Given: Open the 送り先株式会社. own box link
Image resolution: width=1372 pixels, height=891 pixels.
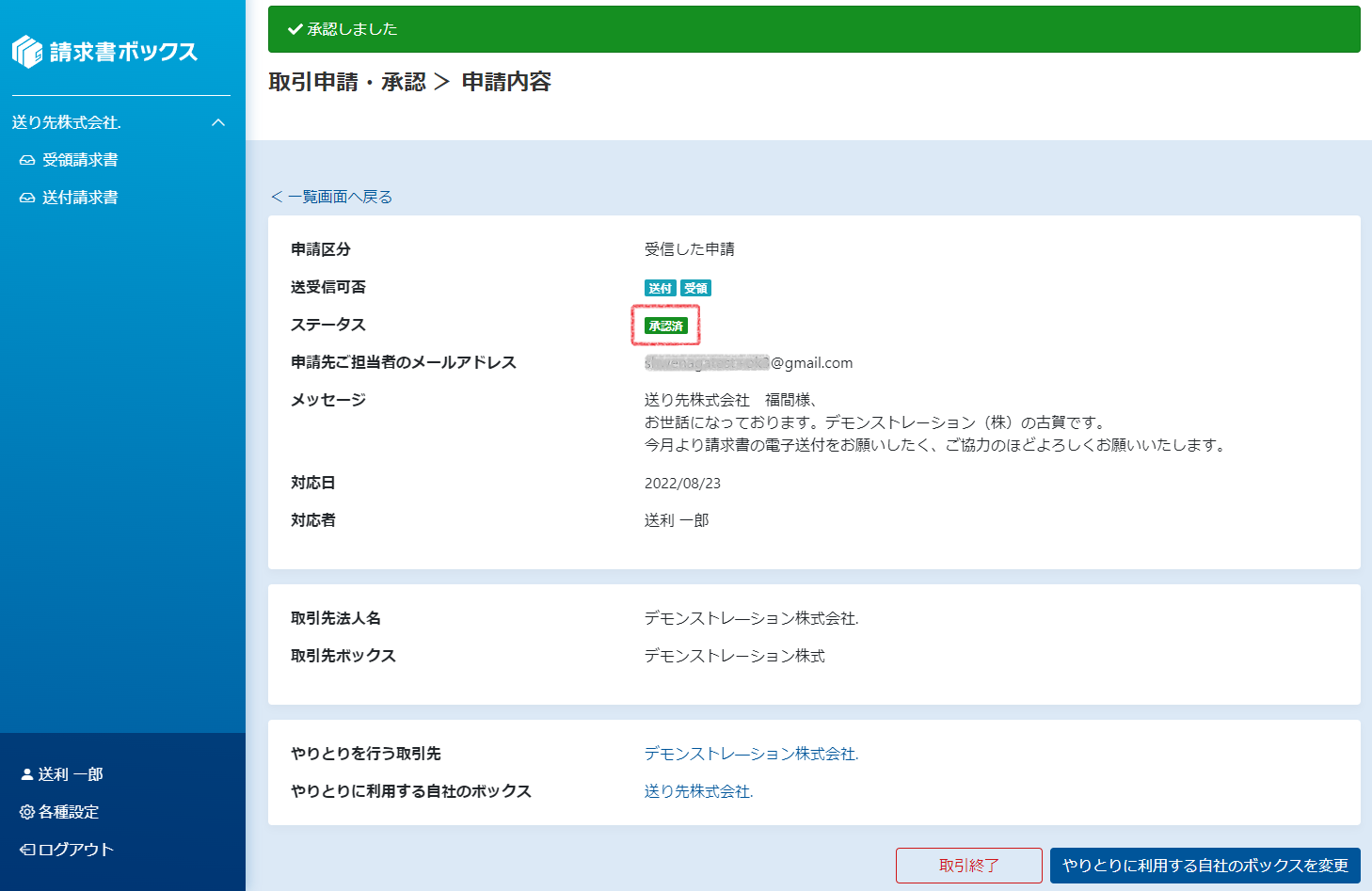Looking at the screenshot, I should click(x=698, y=791).
